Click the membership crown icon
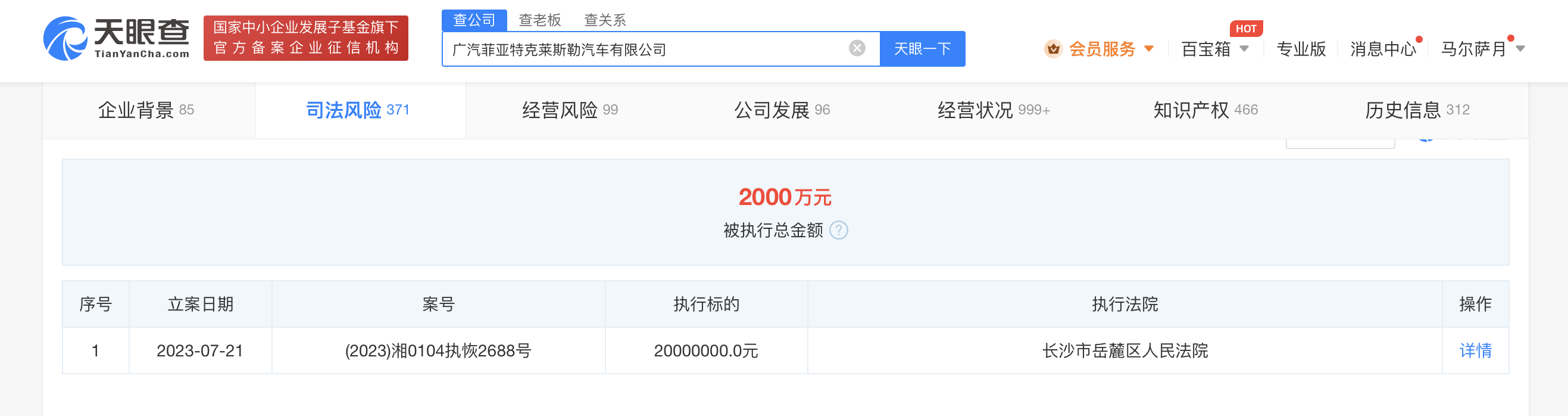The width and height of the screenshot is (1568, 416). click(1053, 49)
